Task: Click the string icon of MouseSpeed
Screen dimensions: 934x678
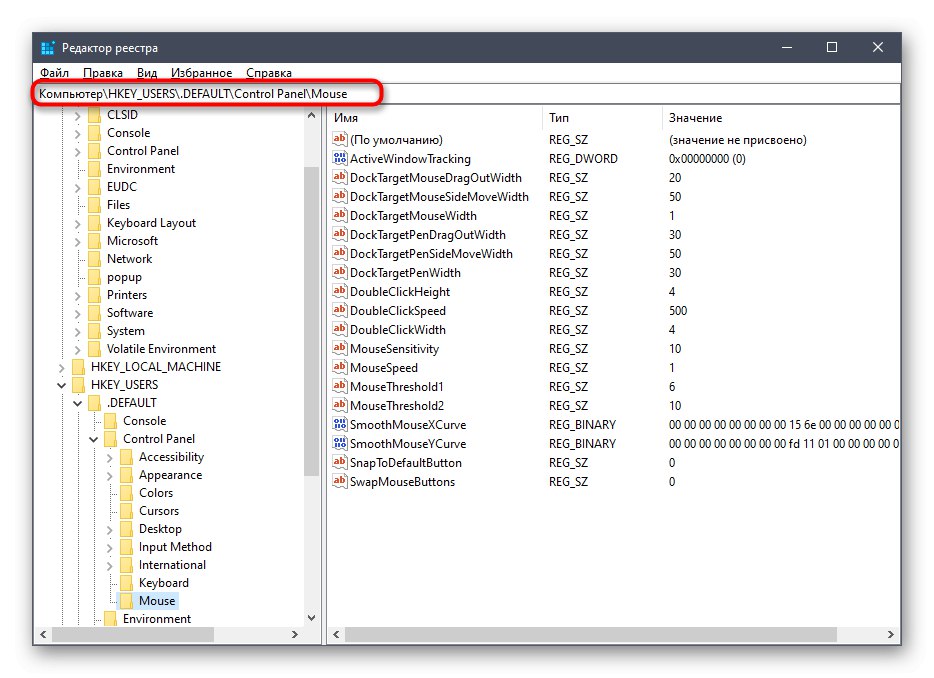Action: point(340,368)
